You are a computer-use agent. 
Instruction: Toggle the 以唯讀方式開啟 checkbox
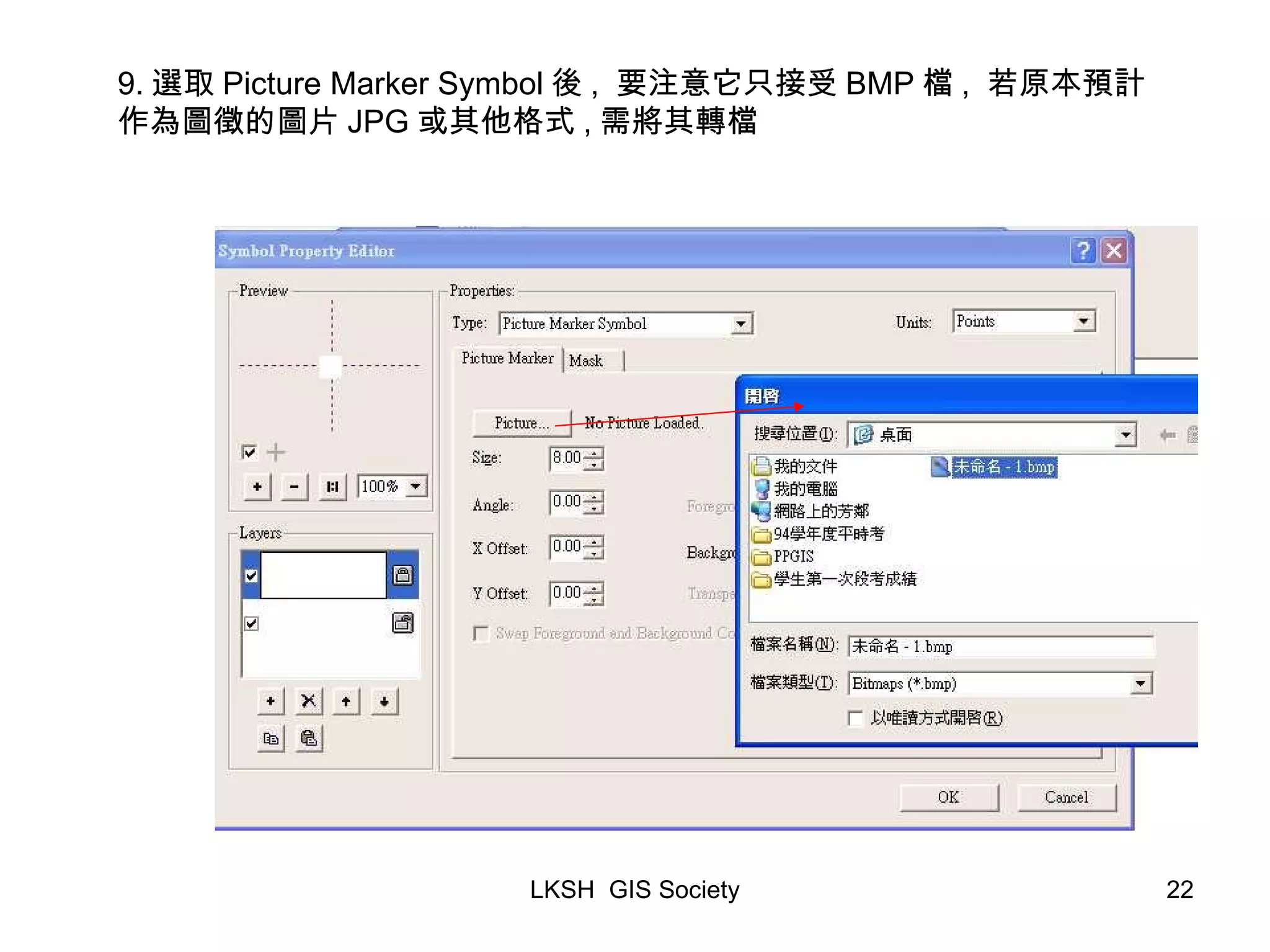[x=856, y=718]
